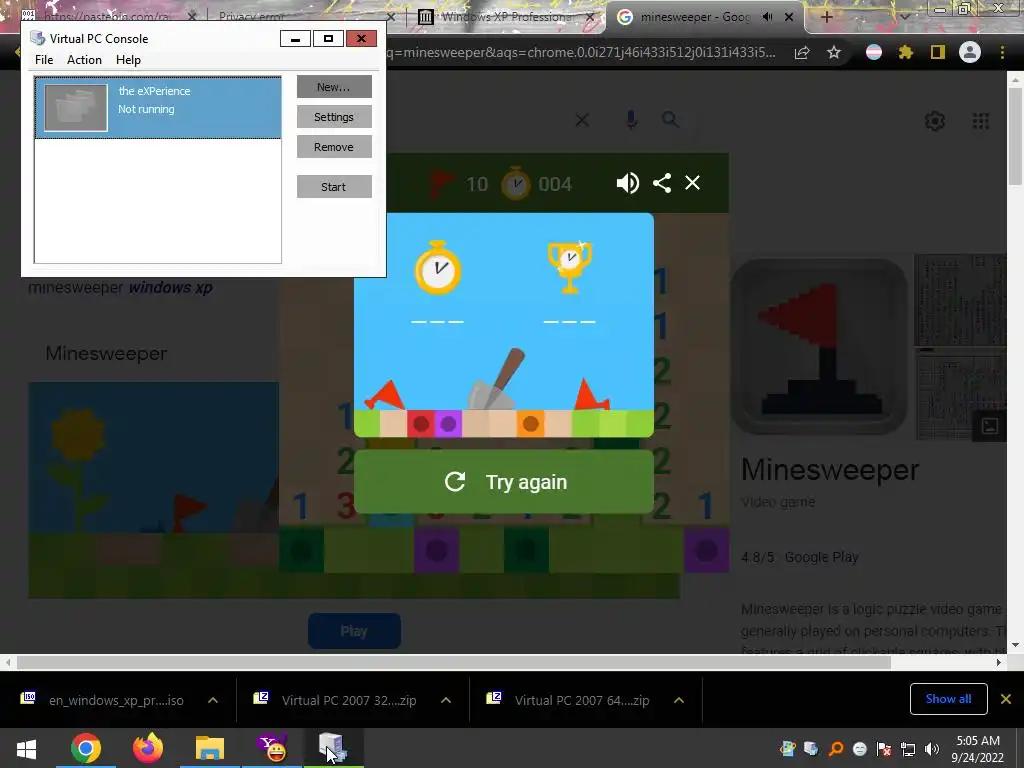Click the Play button below the game
This screenshot has height=768, width=1024.
tap(354, 631)
